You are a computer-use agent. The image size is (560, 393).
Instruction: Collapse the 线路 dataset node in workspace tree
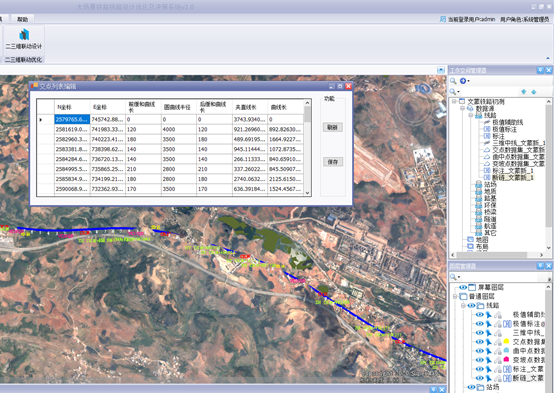click(x=471, y=115)
